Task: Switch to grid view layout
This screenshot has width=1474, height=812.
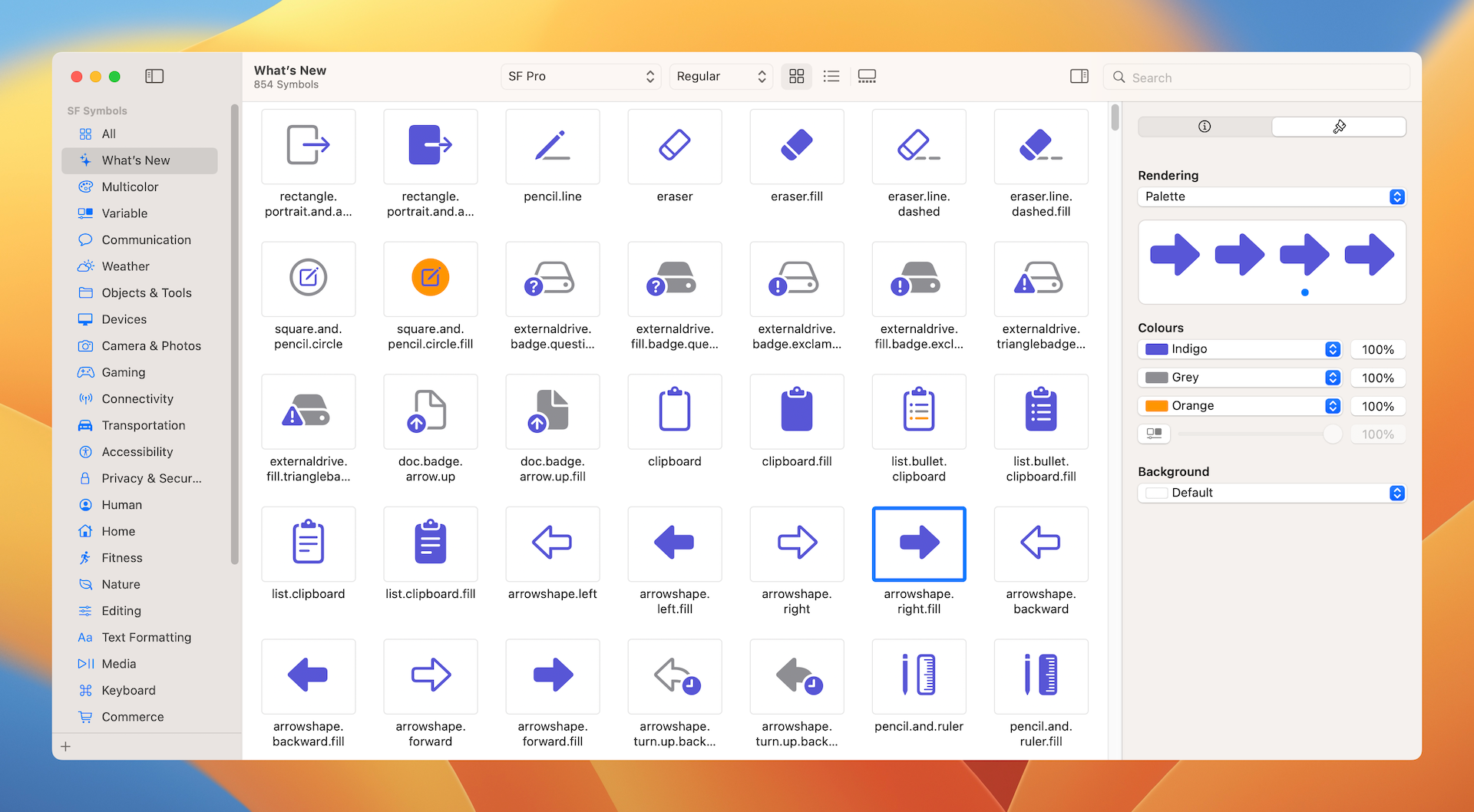Action: [x=796, y=76]
